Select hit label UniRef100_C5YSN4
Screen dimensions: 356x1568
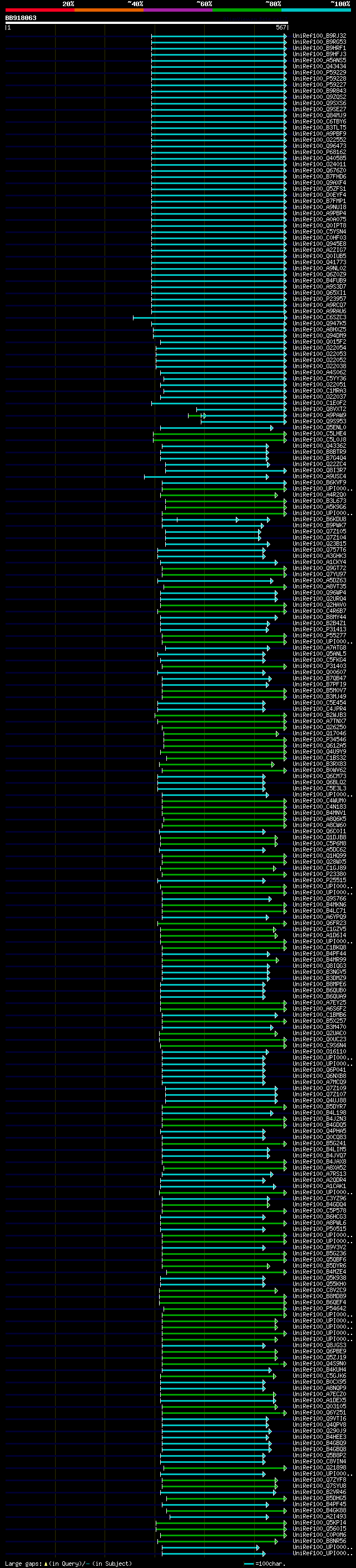(319, 231)
